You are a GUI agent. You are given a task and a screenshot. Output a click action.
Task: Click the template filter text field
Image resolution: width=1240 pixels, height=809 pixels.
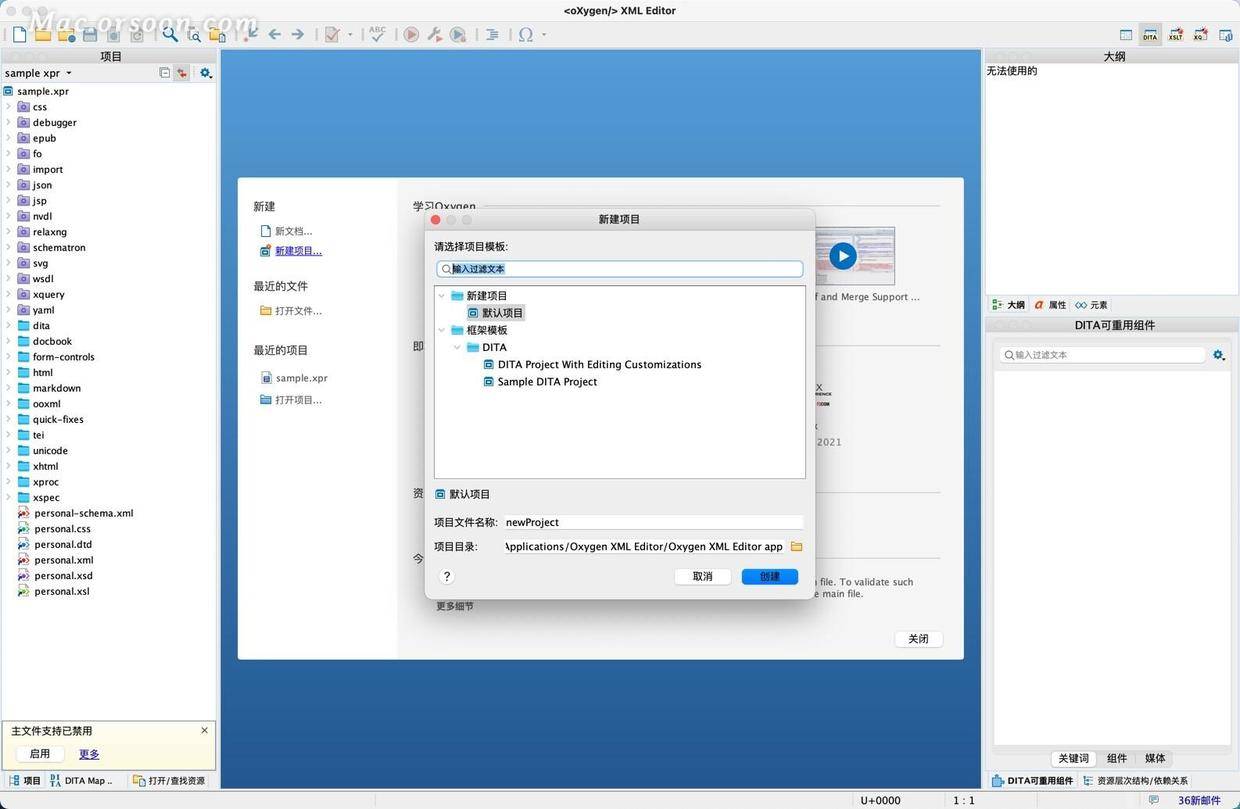click(620, 269)
